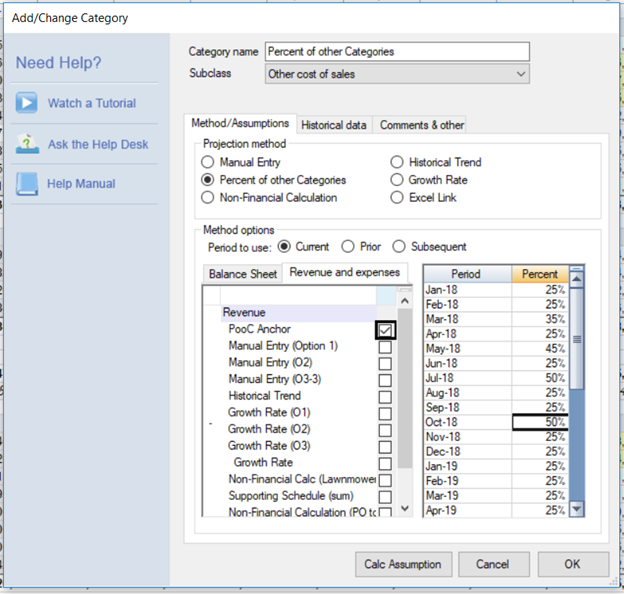Check the Growth Rate (O2) checkbox
Screen dimensions: 624x594
(x=385, y=430)
